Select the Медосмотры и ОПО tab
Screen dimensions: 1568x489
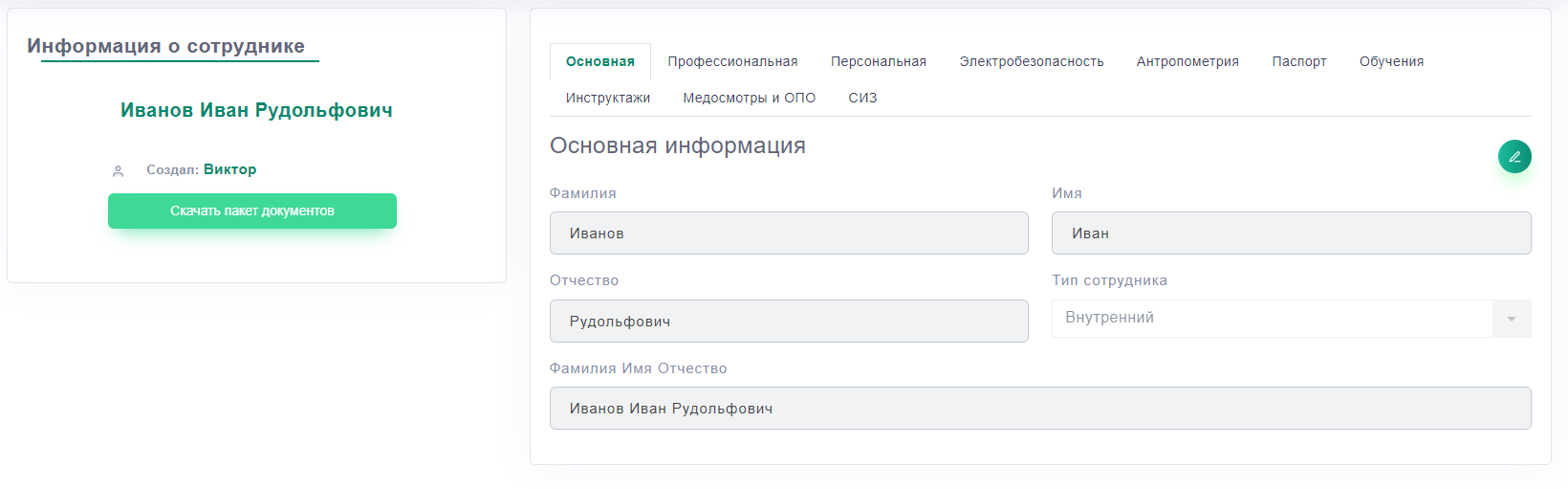[749, 98]
